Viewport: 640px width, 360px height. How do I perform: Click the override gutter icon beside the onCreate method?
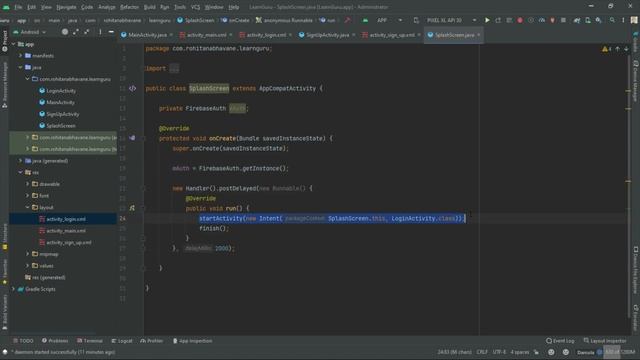[132, 138]
